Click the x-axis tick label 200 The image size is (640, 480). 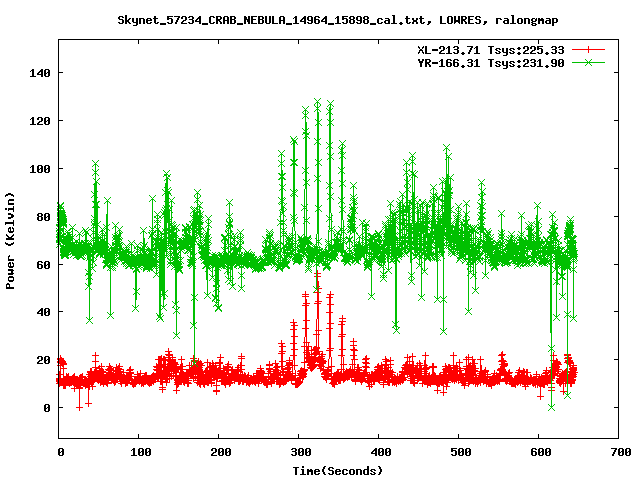pos(220,452)
